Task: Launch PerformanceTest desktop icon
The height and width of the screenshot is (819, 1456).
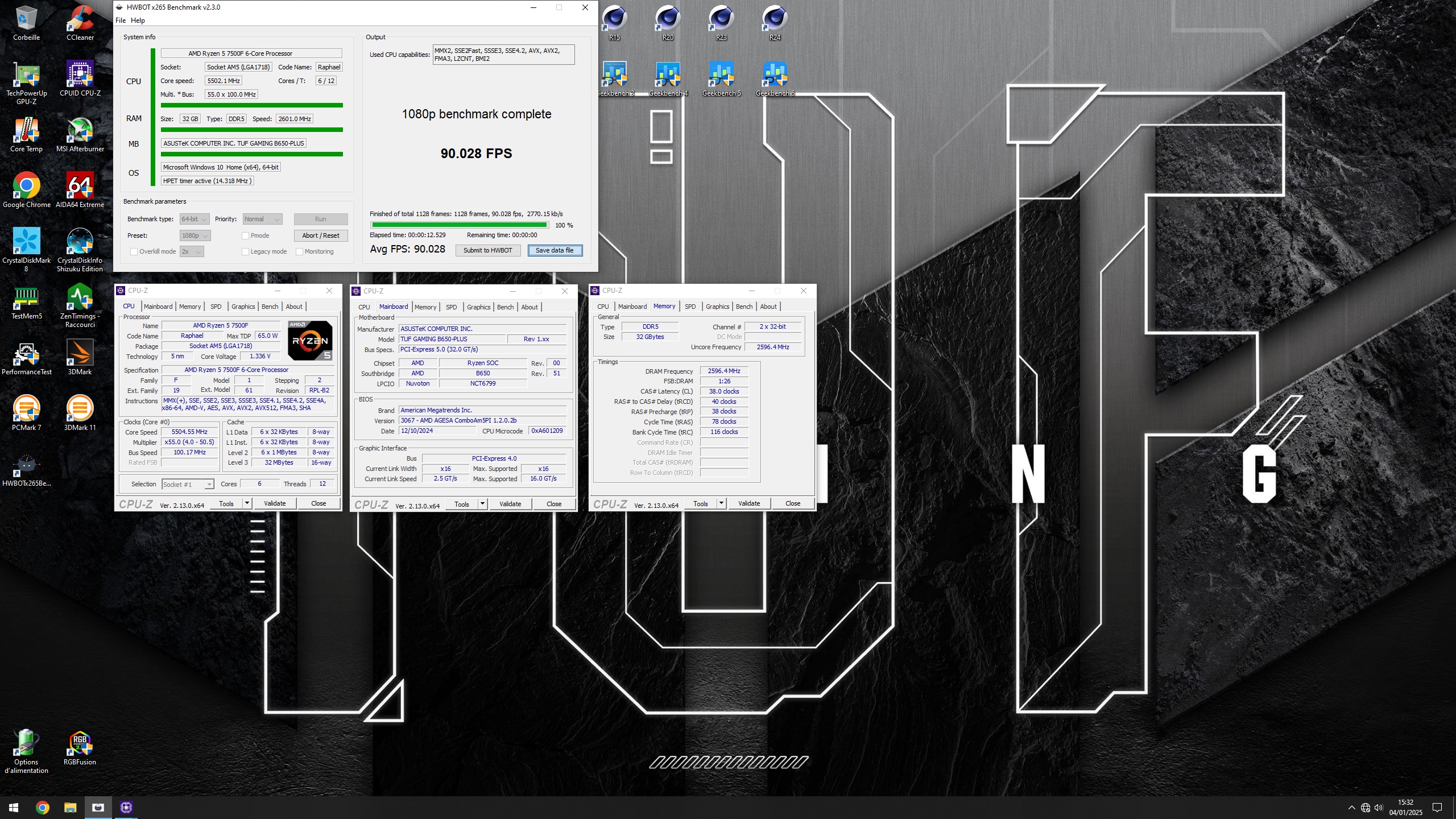Action: click(26, 357)
